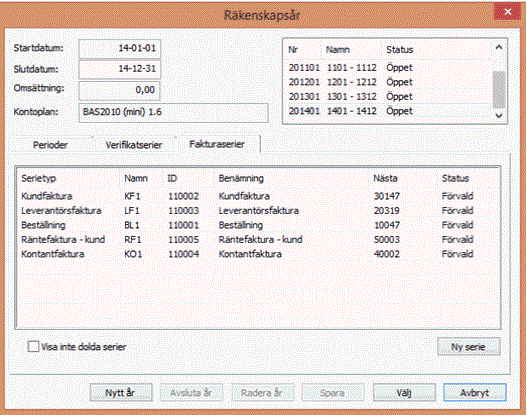Click the Ny serie button

pos(469,346)
